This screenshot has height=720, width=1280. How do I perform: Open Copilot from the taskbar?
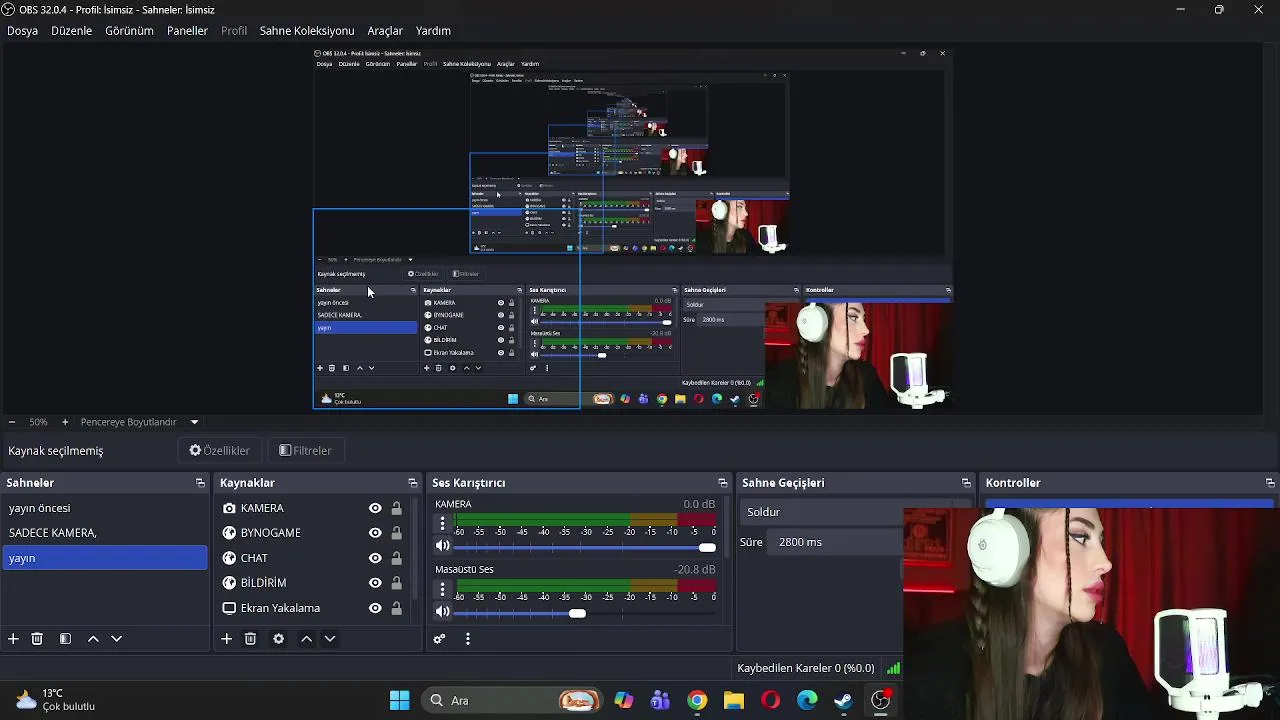[624, 701]
